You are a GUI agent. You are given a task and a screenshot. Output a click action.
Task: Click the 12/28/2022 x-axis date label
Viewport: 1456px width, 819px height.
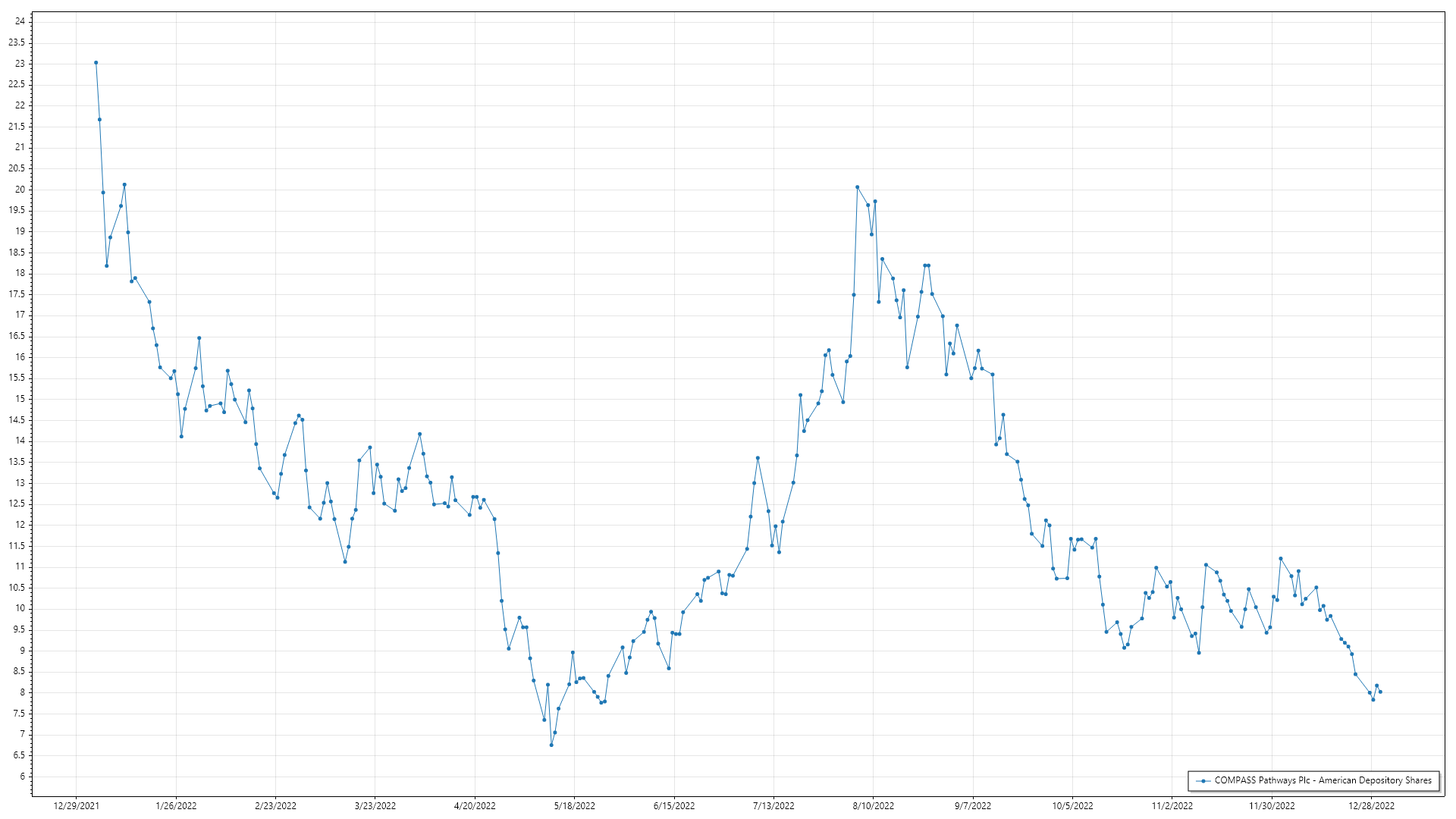click(x=1371, y=805)
